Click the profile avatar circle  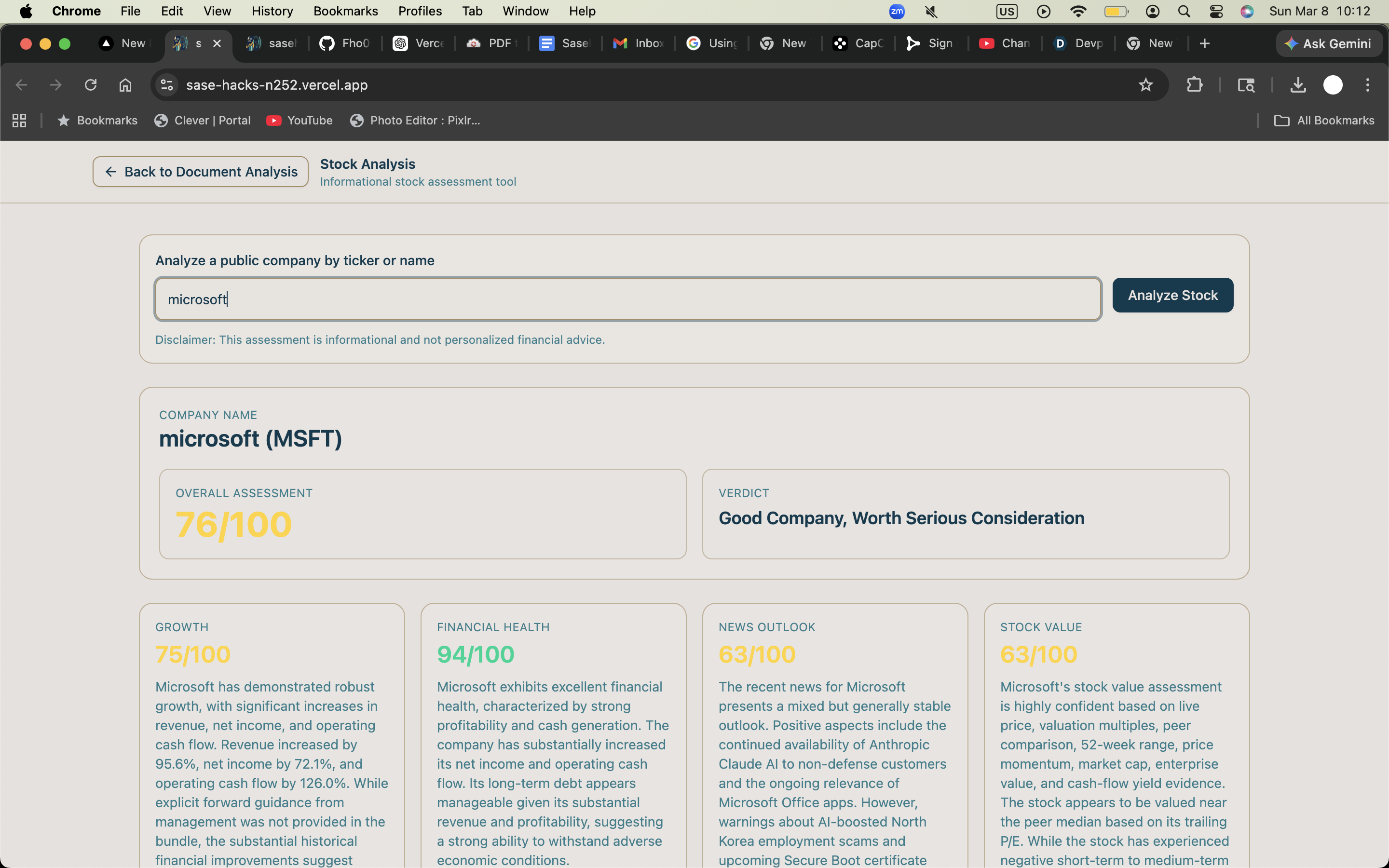pyautogui.click(x=1333, y=85)
